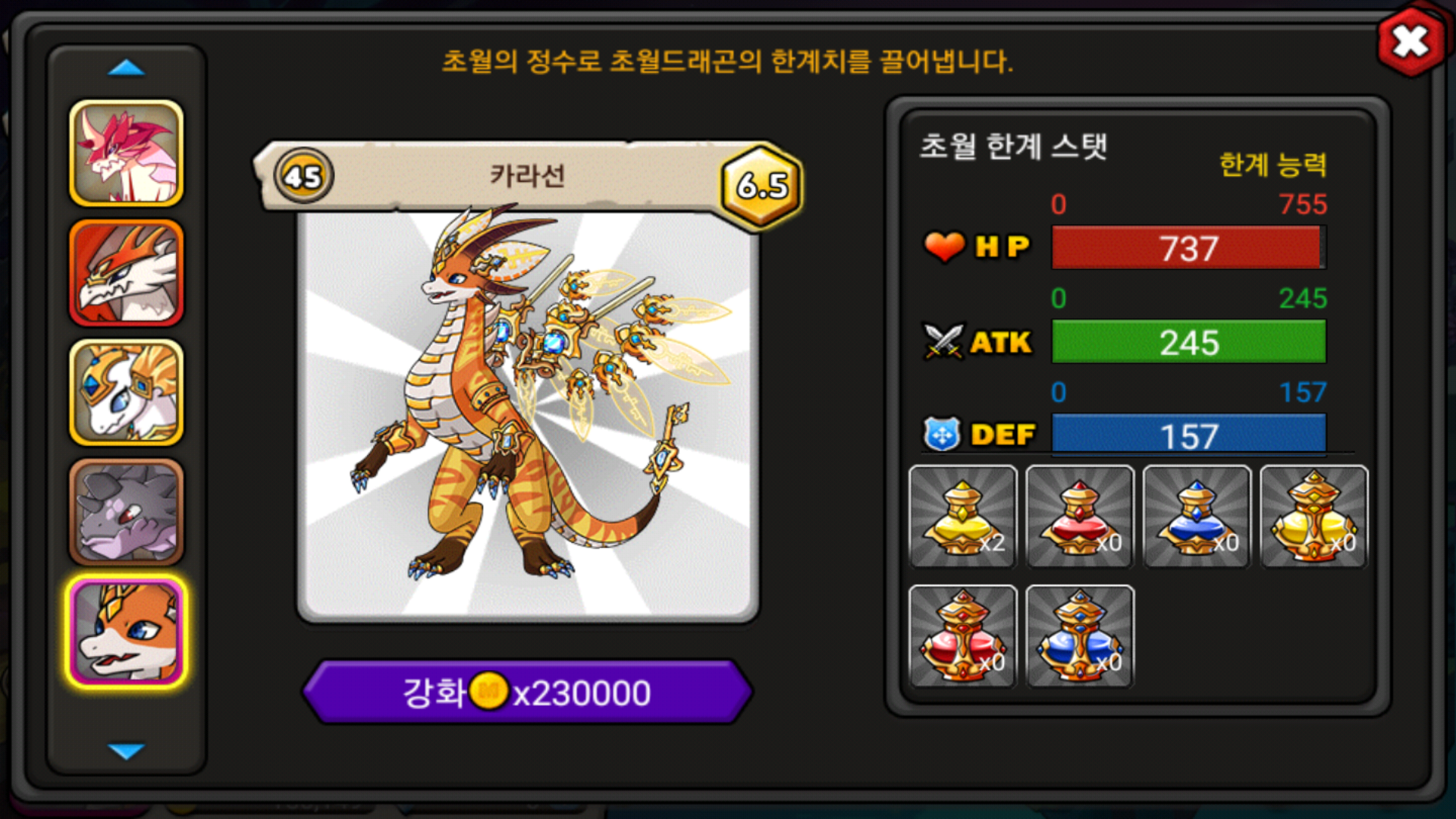This screenshot has height=819, width=1456.
Task: Select the small blue essence potion
Action: point(1197,516)
